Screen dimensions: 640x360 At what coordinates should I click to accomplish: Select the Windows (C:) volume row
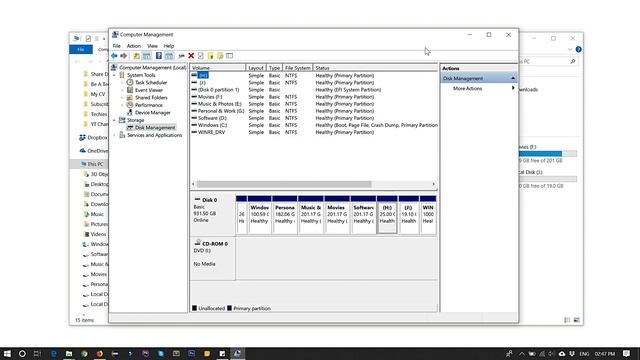[x=313, y=125]
